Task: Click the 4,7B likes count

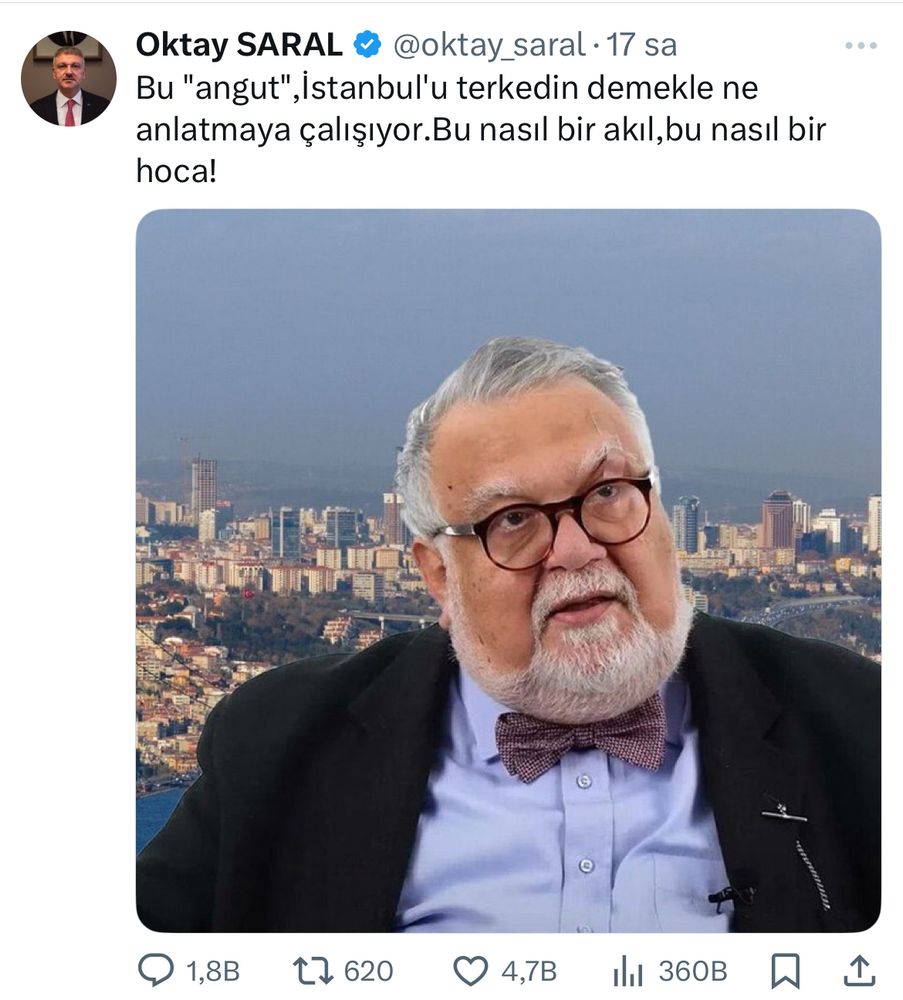Action: tap(529, 972)
